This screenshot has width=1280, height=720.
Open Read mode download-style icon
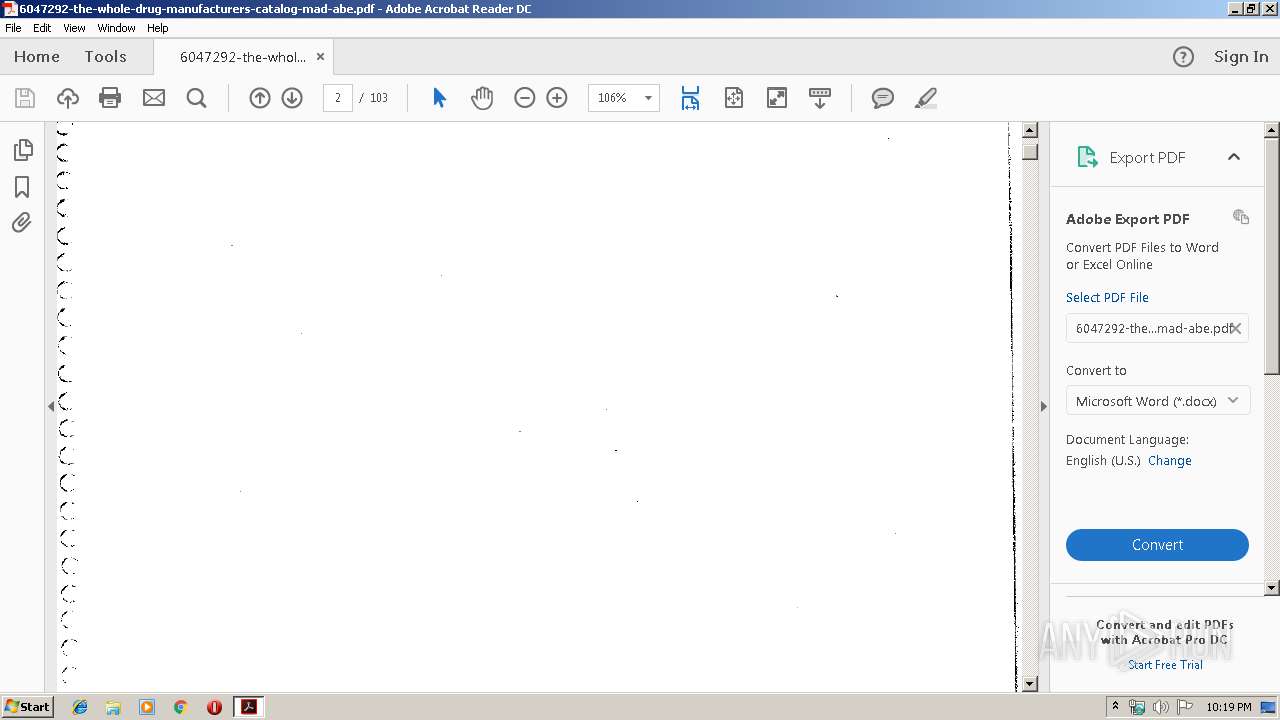coord(820,98)
